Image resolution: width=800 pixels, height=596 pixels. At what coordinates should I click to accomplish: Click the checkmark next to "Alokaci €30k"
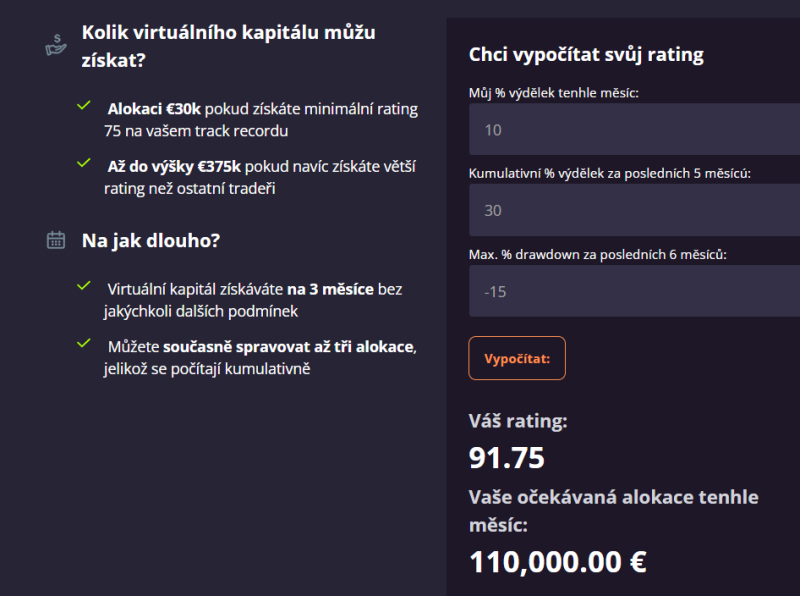click(x=83, y=104)
